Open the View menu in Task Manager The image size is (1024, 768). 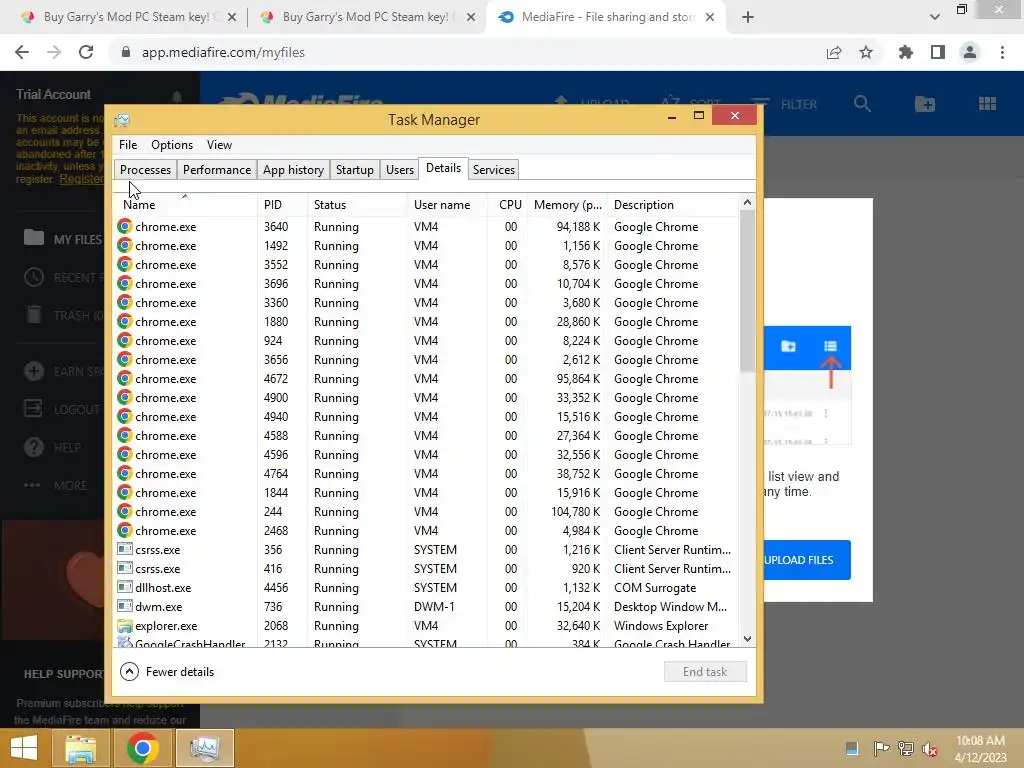tap(219, 145)
